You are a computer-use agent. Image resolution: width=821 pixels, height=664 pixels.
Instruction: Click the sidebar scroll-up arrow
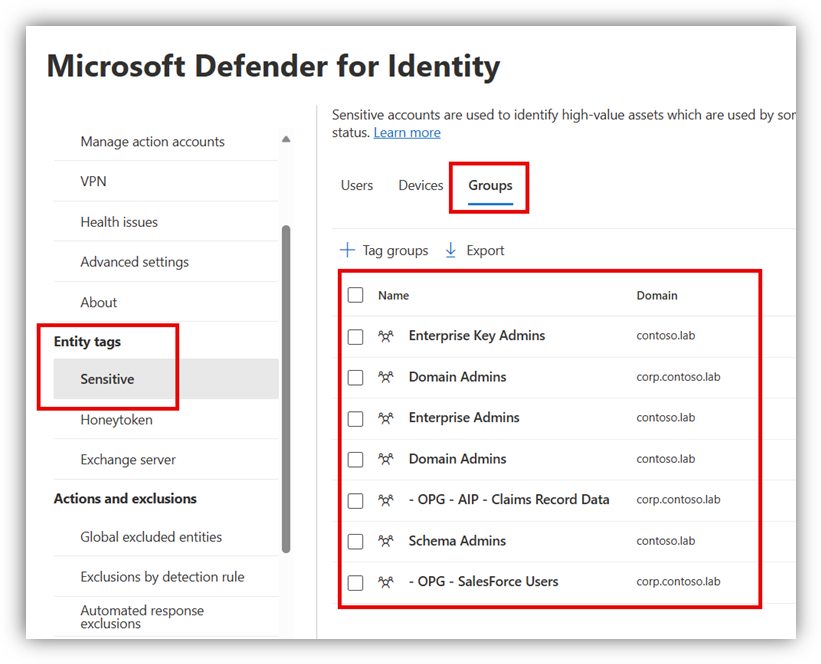click(286, 139)
